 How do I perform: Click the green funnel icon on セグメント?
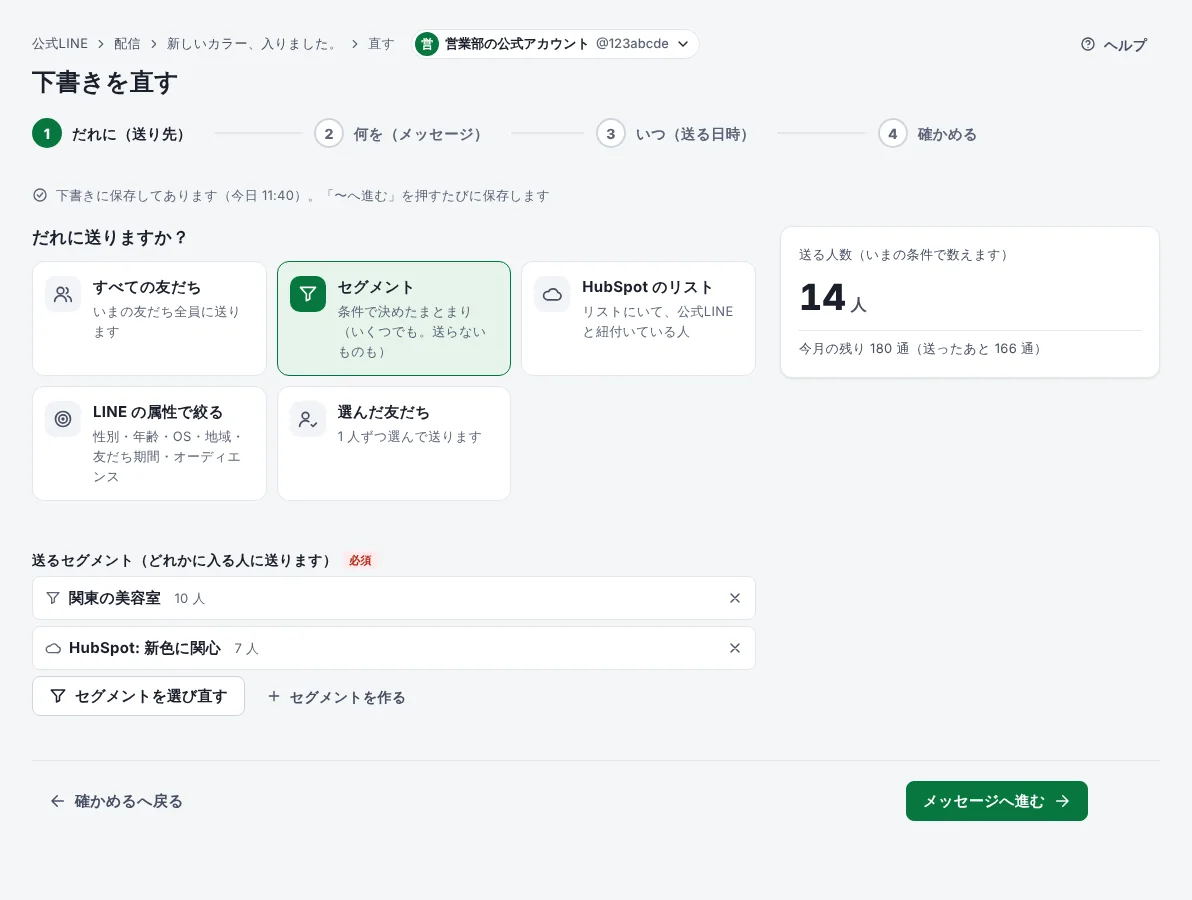(308, 294)
